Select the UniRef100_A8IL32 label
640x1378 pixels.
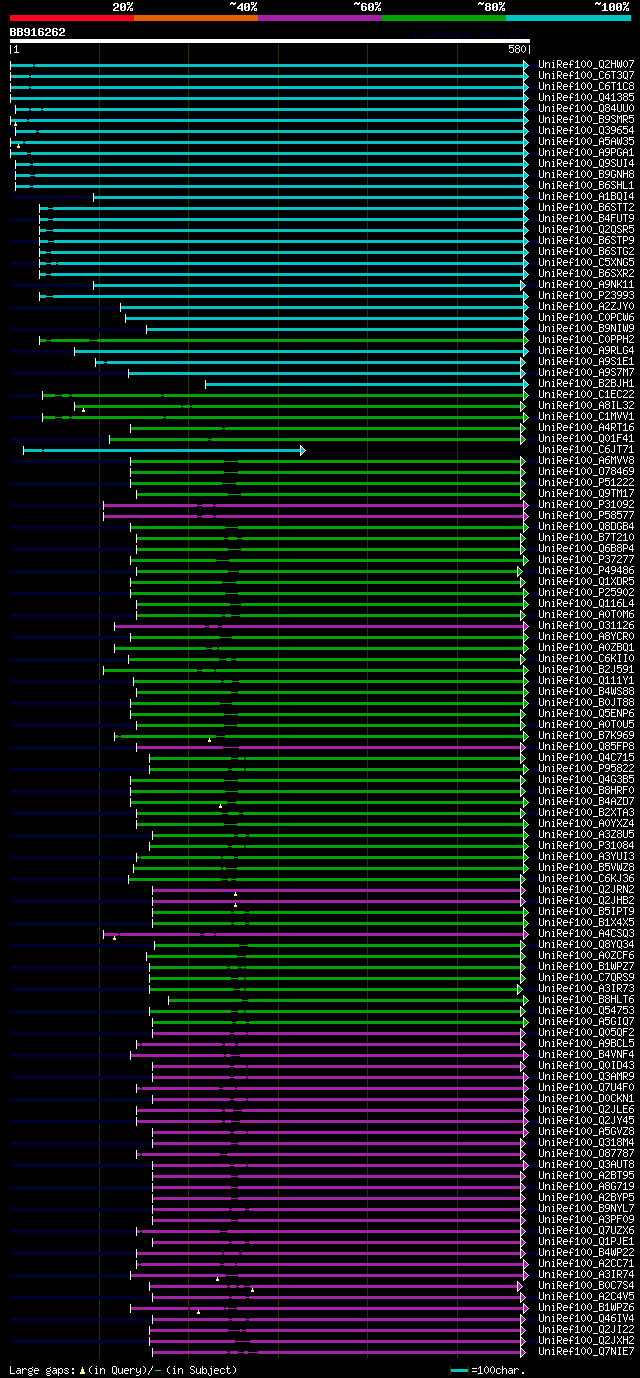point(586,405)
